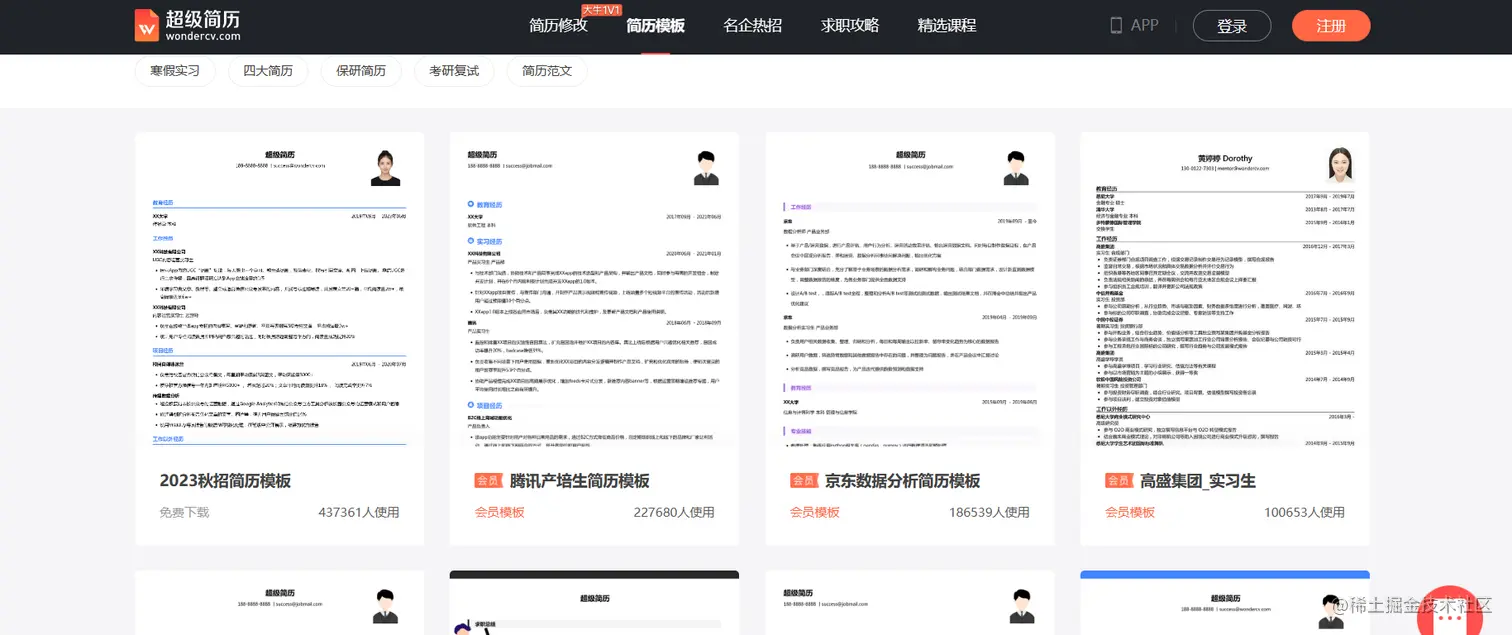The image size is (1512, 635).
Task: Click 会员模板 under 腾讯产培生简历模板
Action: (x=500, y=512)
